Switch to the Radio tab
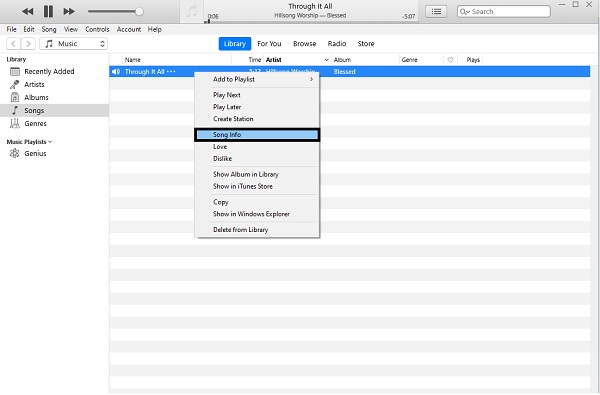 337,44
